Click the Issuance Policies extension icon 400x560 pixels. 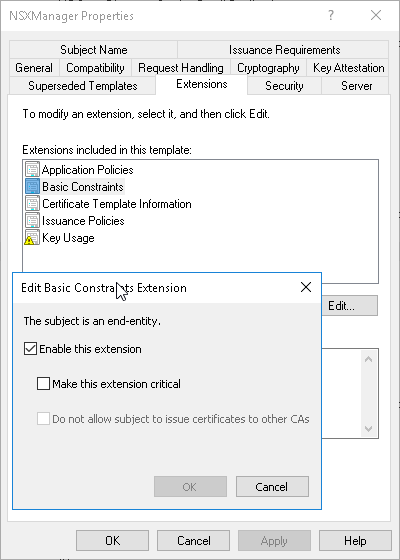tap(32, 221)
